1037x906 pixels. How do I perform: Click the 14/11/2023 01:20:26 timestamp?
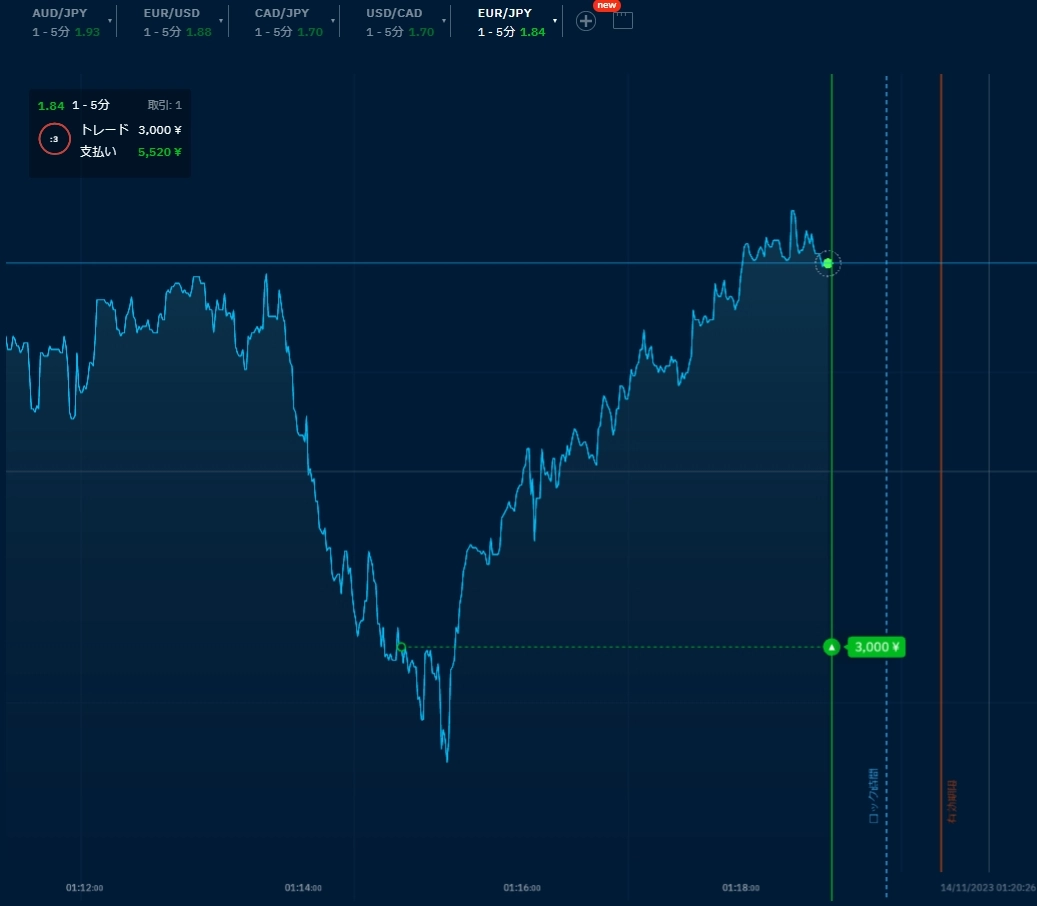(987, 887)
